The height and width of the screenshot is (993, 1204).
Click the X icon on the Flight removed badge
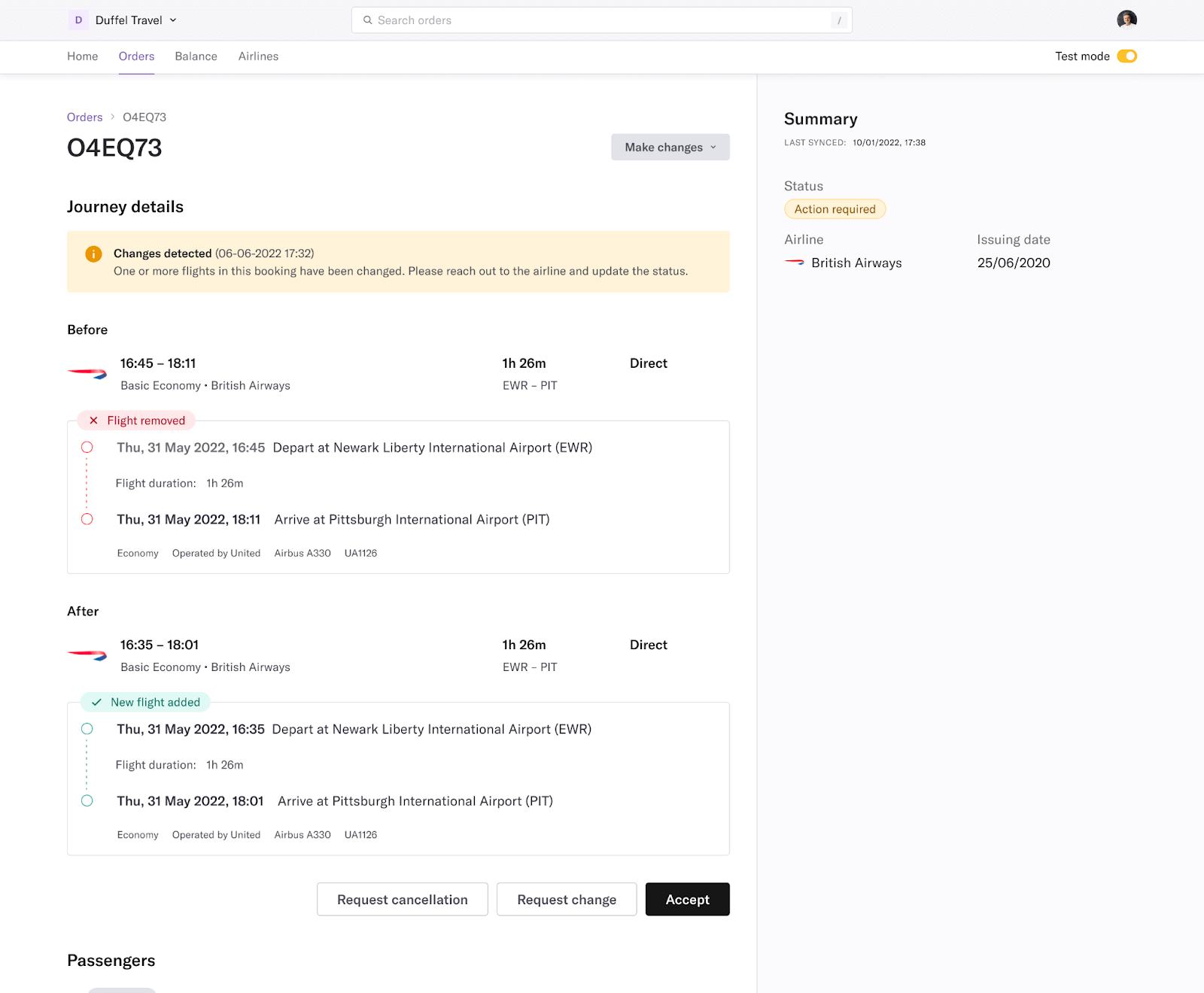click(94, 421)
